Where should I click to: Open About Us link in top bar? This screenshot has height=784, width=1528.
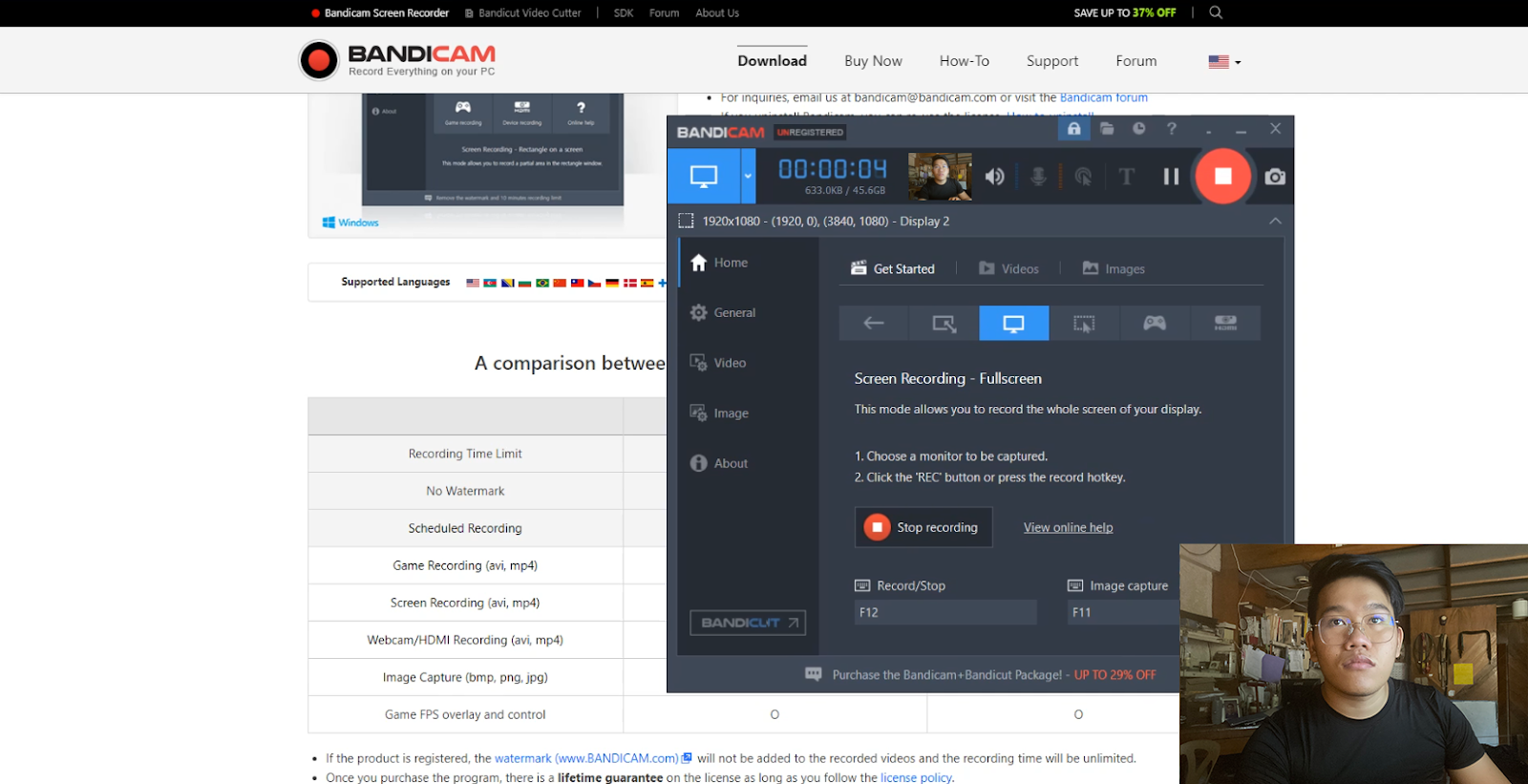pos(717,12)
